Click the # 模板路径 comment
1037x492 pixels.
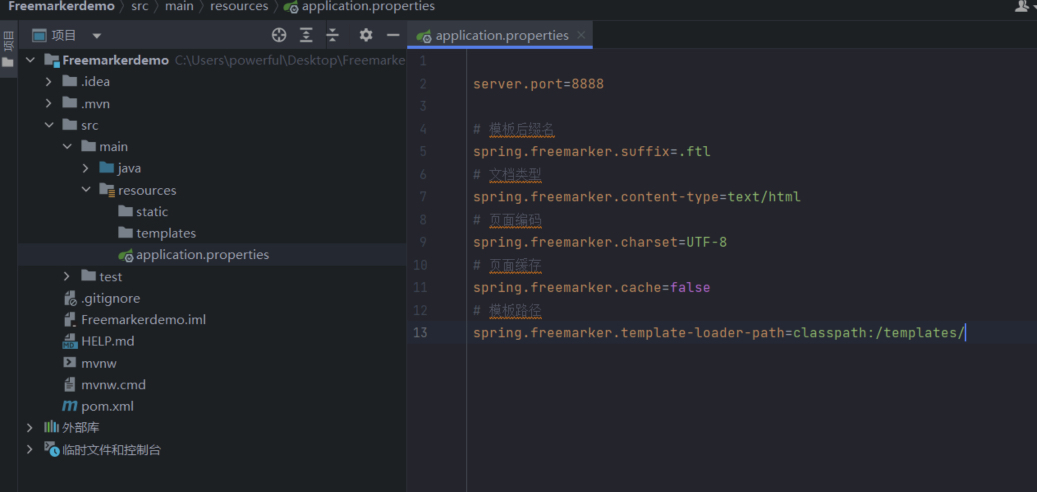pyautogui.click(x=507, y=310)
